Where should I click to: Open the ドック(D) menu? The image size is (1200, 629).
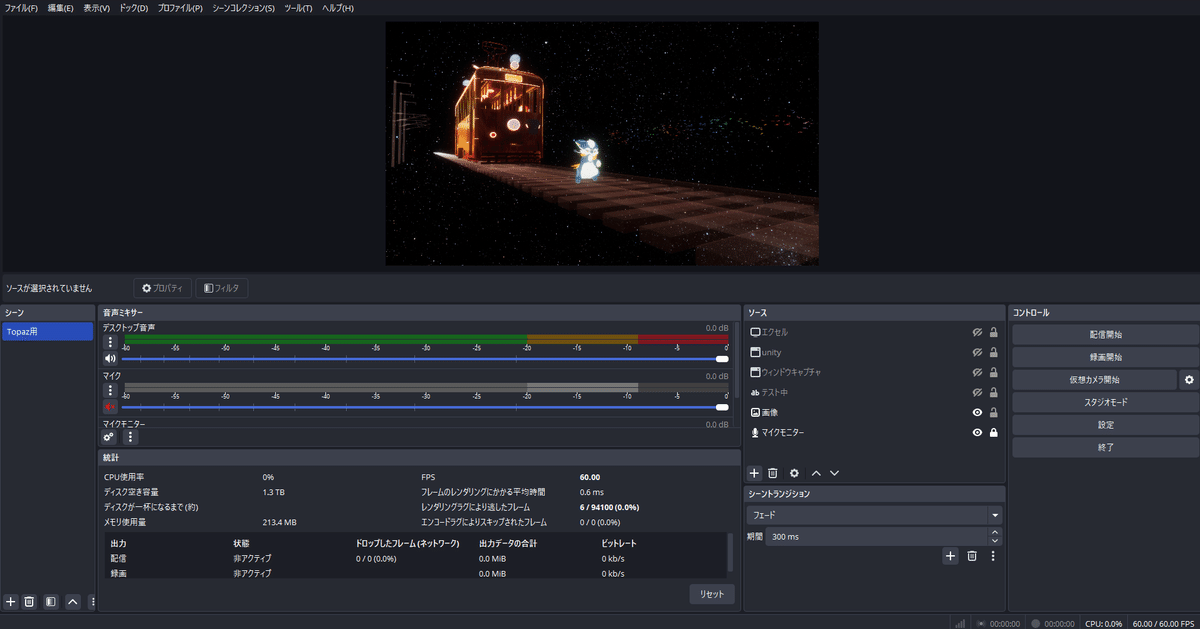coord(133,8)
